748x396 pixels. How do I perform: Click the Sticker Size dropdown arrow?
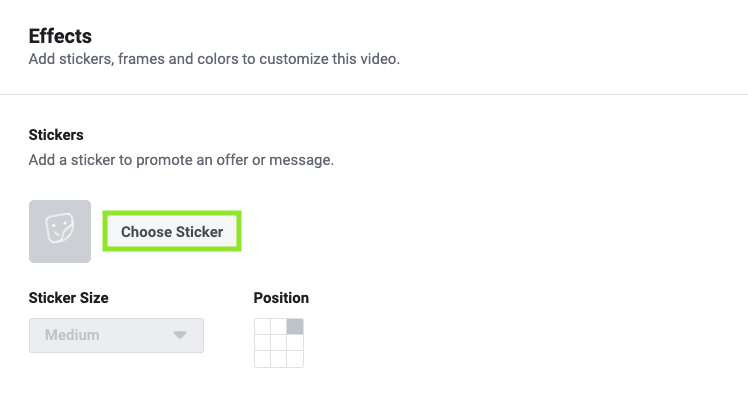(x=180, y=335)
